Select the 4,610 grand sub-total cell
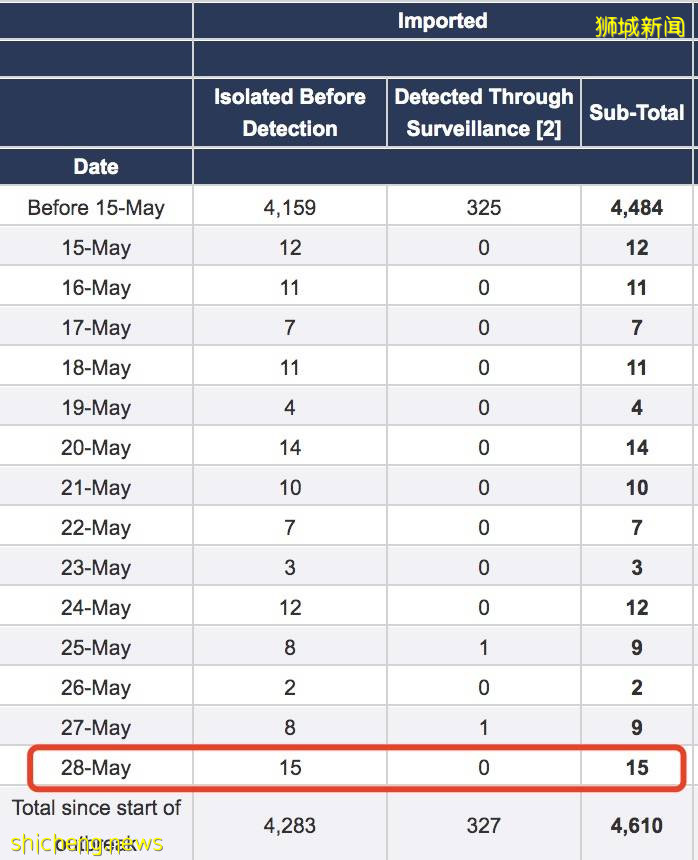This screenshot has width=698, height=860. point(637,826)
